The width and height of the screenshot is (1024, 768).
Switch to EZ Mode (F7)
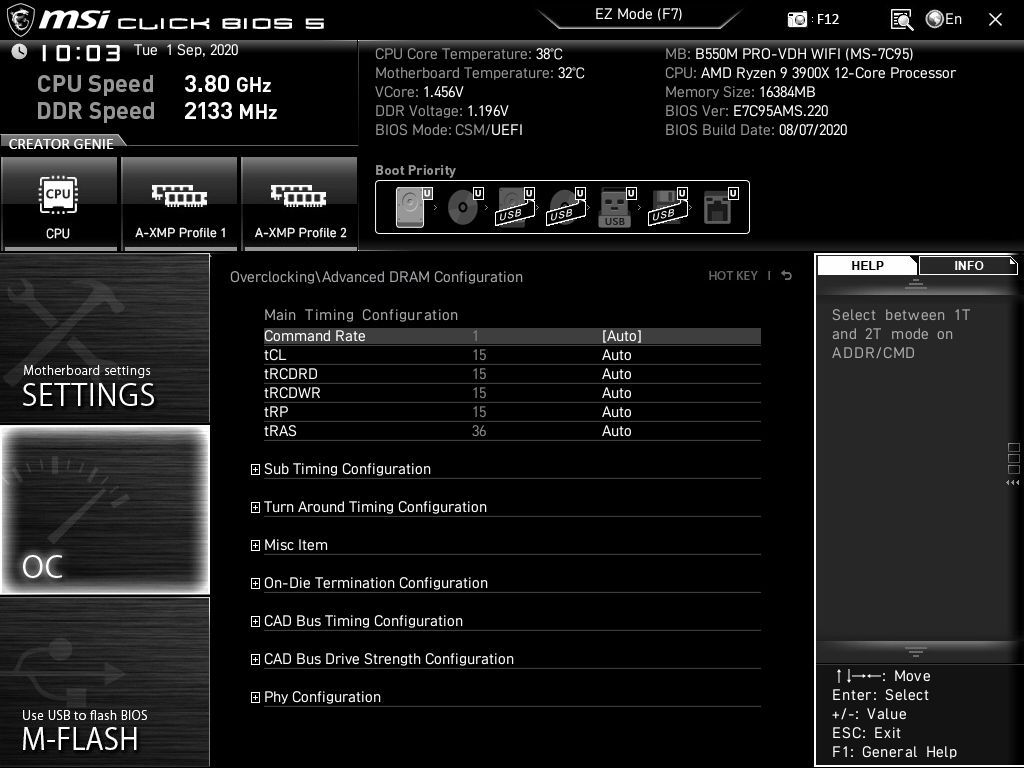pos(639,14)
